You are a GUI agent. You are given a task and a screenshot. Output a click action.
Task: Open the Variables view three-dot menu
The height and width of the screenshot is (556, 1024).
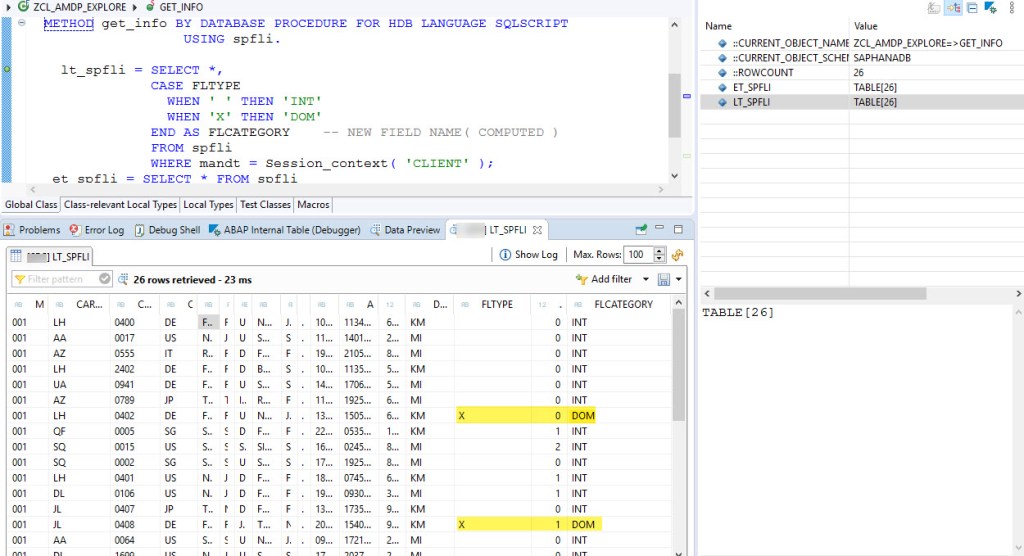point(1012,8)
